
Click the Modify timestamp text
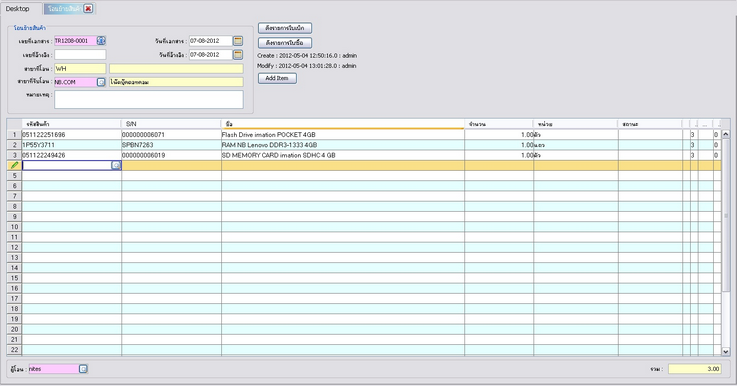306,66
